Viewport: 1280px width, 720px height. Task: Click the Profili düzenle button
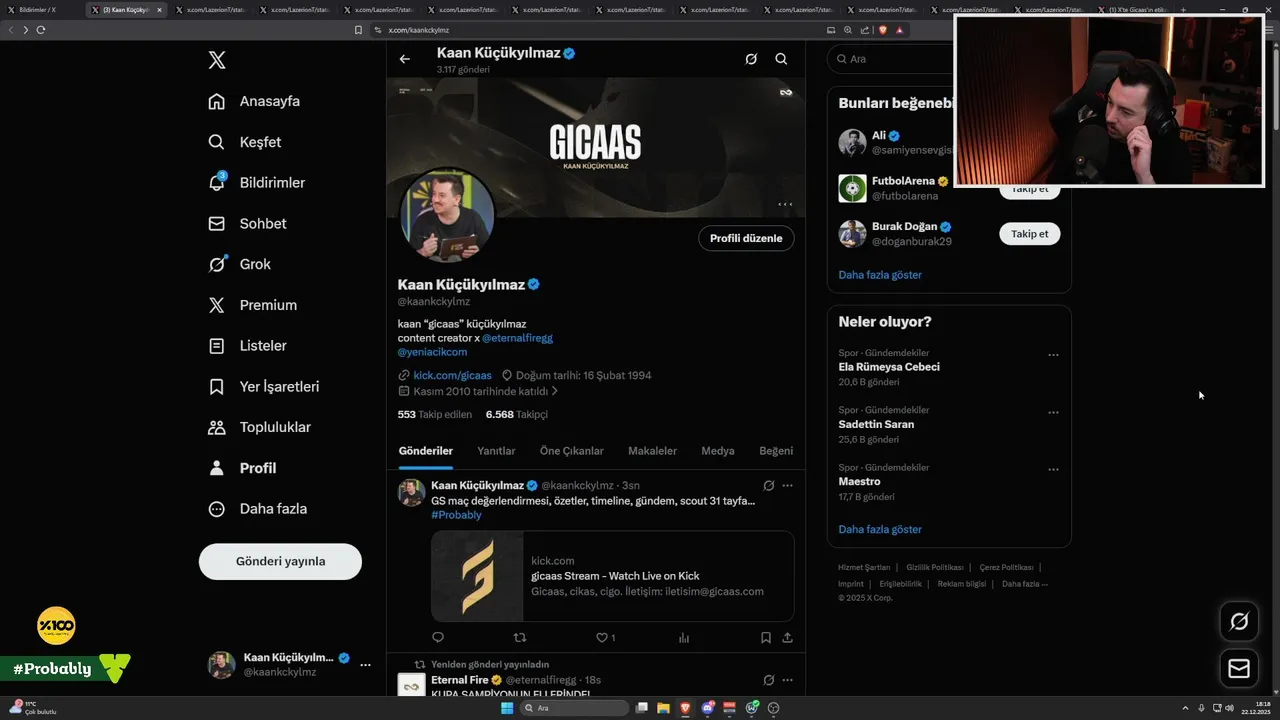pyautogui.click(x=746, y=238)
